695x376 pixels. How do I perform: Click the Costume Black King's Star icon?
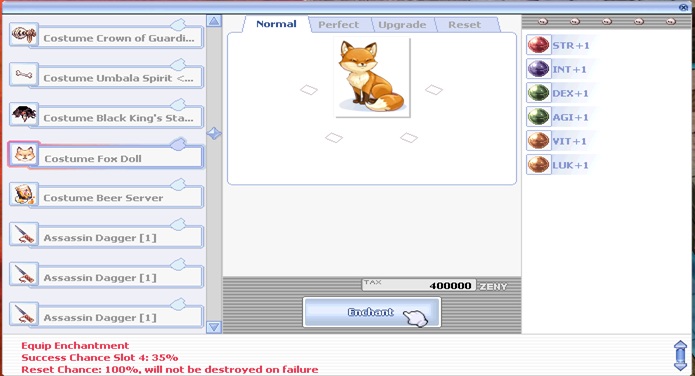tap(24, 115)
